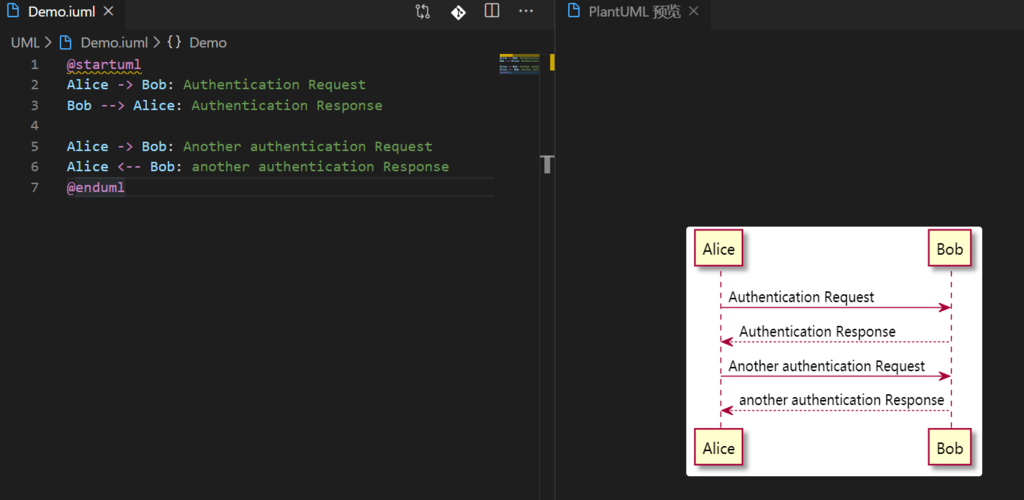Click the git diamond icon in editor toolbar
The image size is (1024, 500).
point(458,12)
